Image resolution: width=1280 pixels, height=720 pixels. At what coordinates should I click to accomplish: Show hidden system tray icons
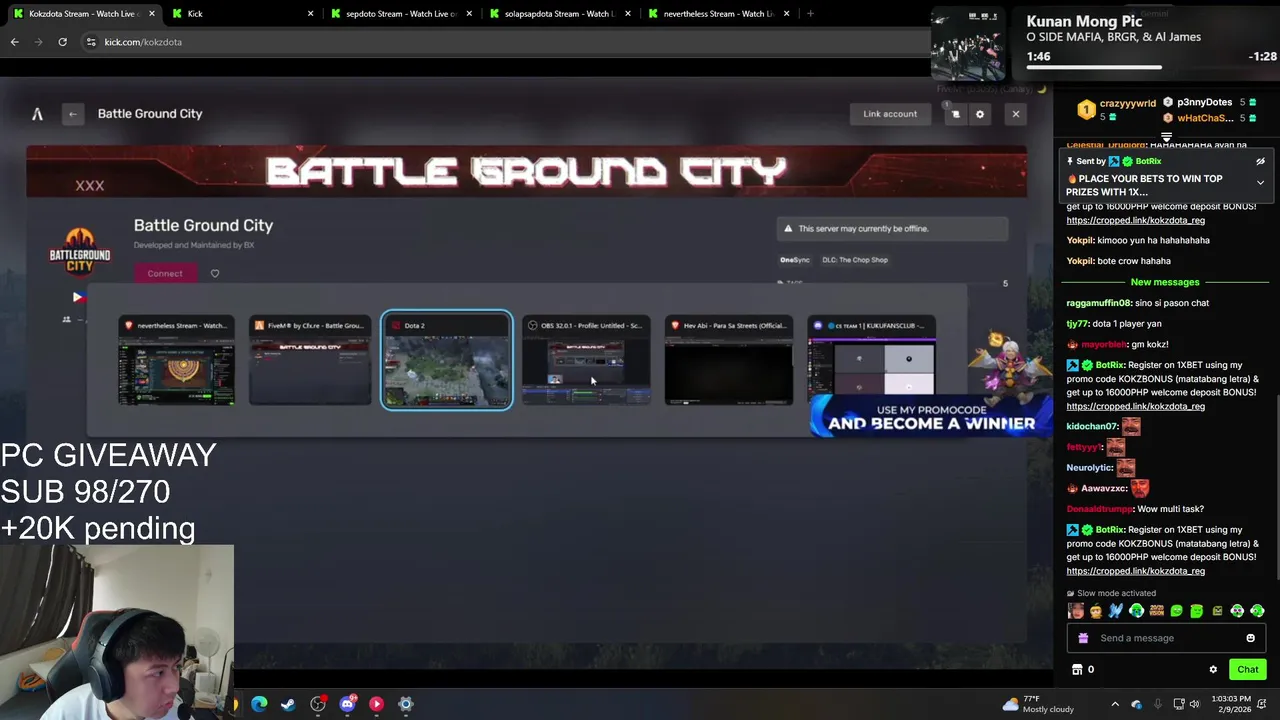click(1115, 704)
